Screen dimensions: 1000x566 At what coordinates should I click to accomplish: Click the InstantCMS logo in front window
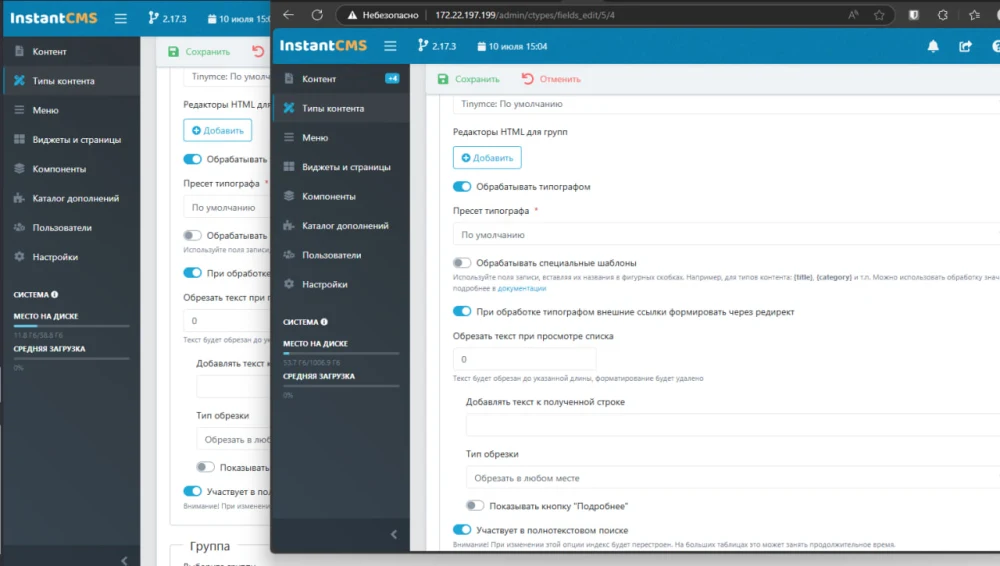323,46
